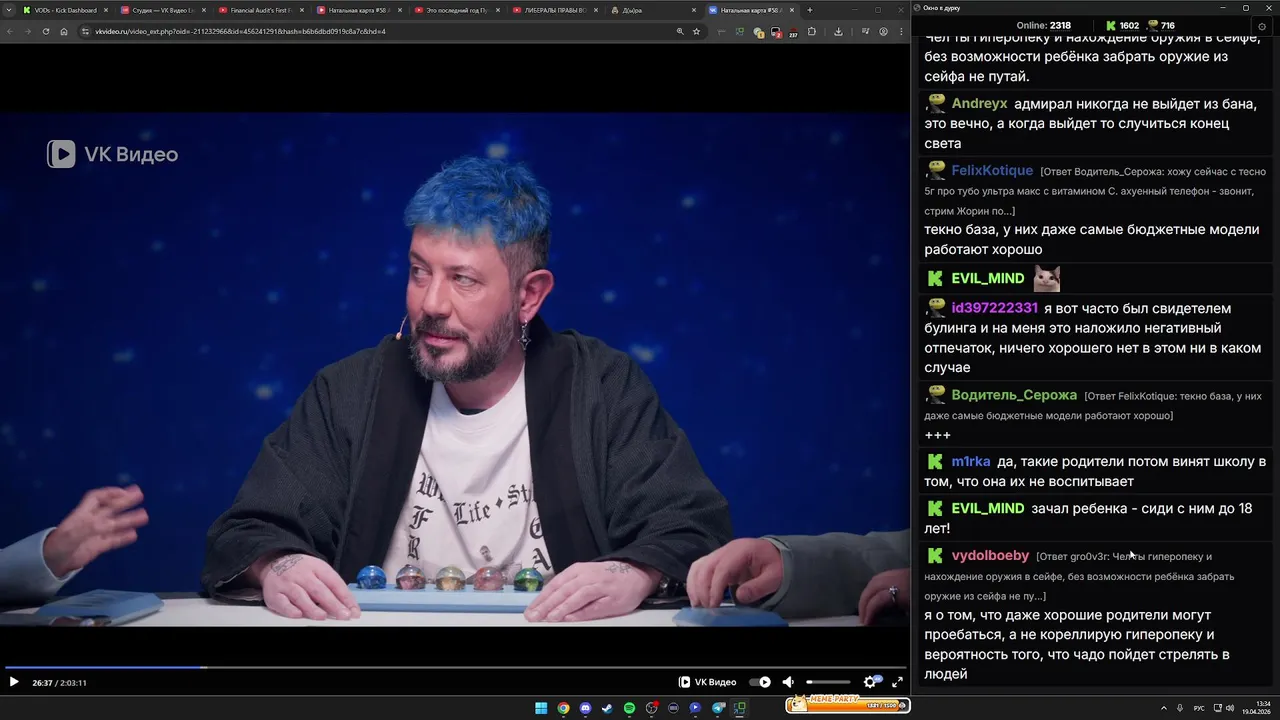1280x720 pixels.
Task: Open Google Chrome from the taskbar
Action: click(563, 708)
